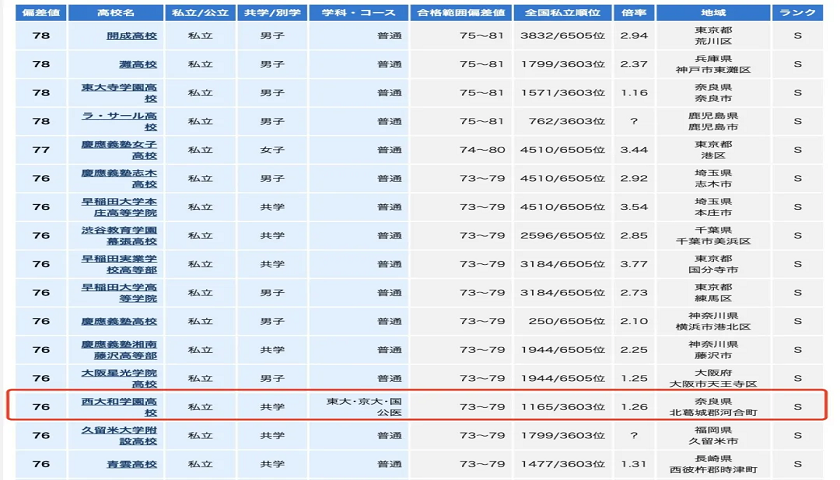Click 慶應義塾志木高校 school name
This screenshot has width=840, height=480.
[118, 178]
